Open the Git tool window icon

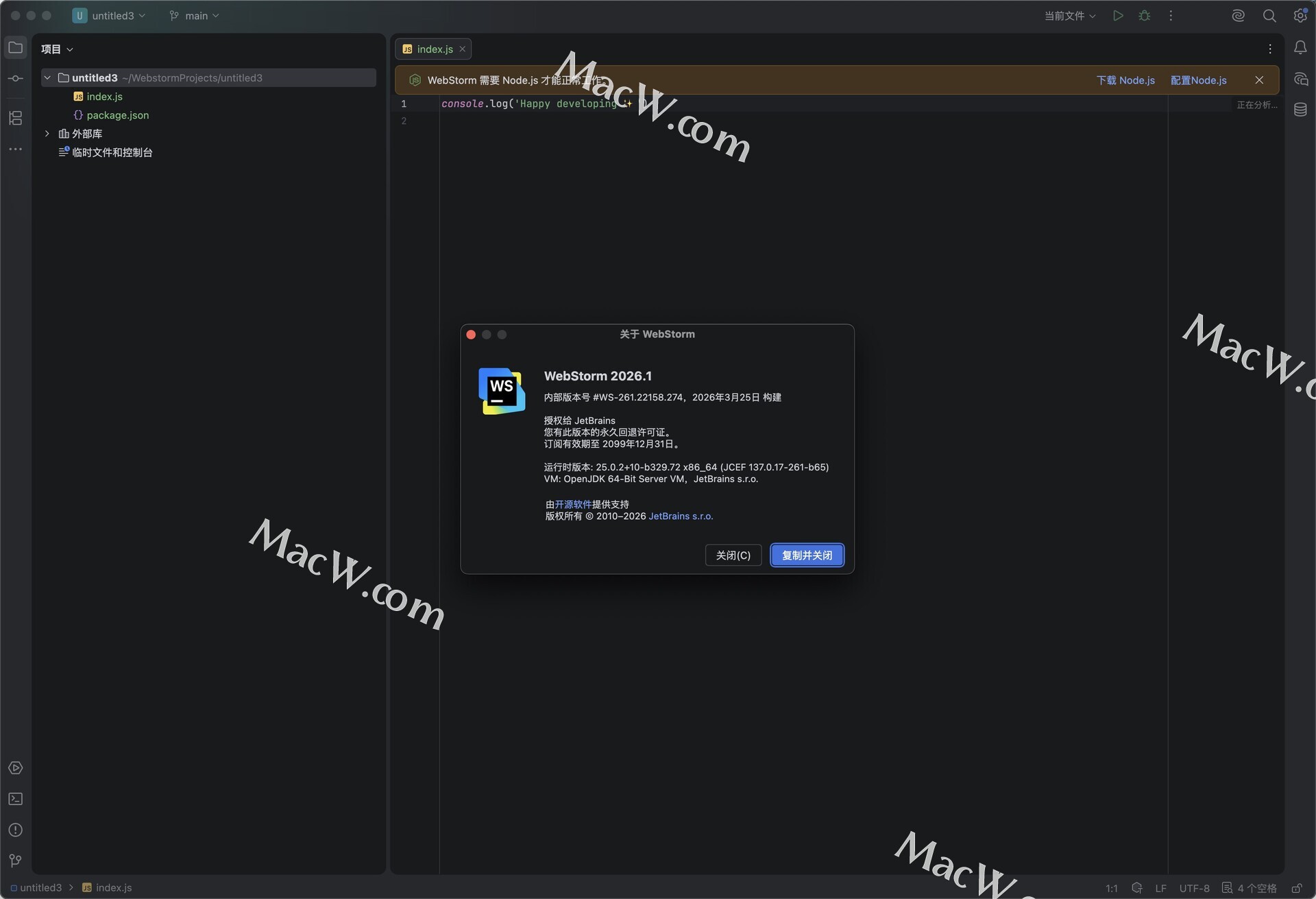(15, 861)
